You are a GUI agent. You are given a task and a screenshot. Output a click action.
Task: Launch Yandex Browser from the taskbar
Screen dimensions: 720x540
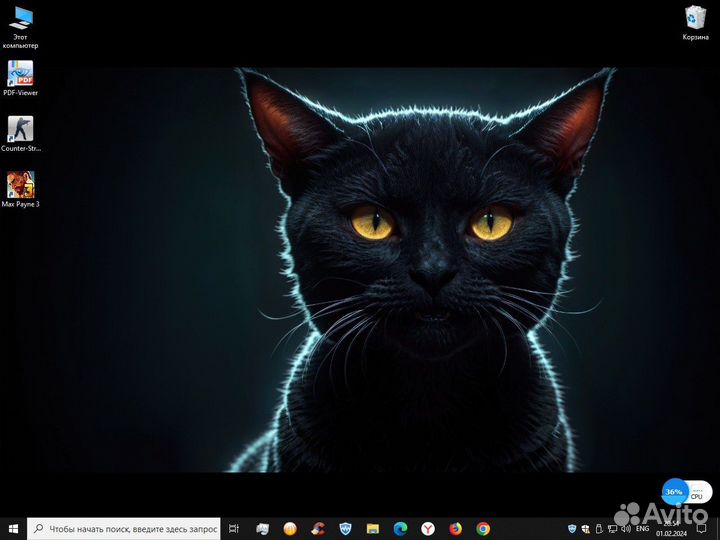pyautogui.click(x=428, y=529)
